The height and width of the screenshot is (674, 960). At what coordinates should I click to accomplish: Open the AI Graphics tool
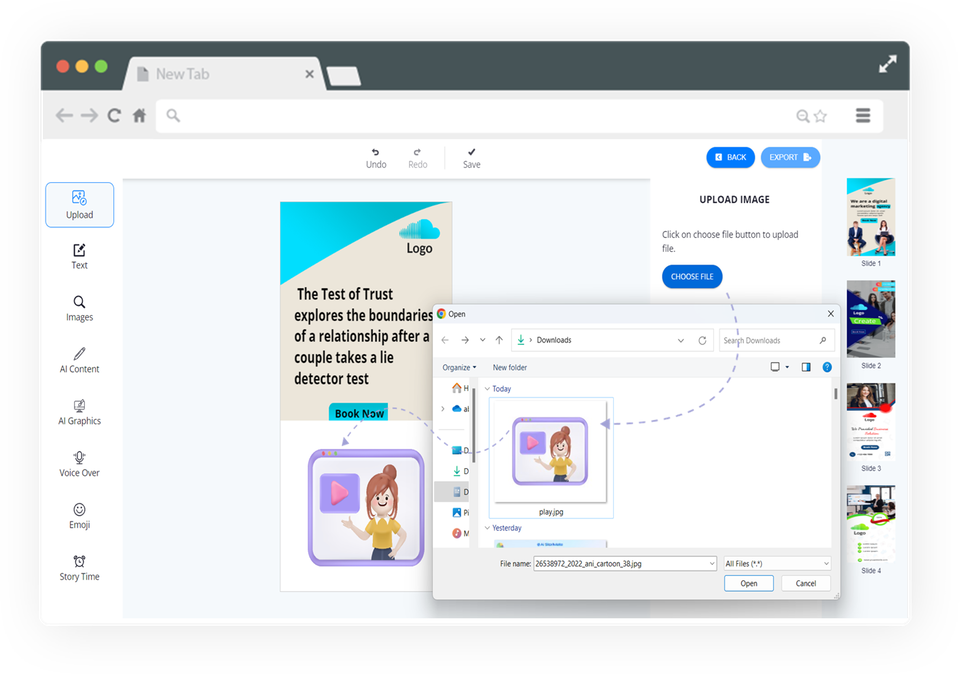[80, 413]
